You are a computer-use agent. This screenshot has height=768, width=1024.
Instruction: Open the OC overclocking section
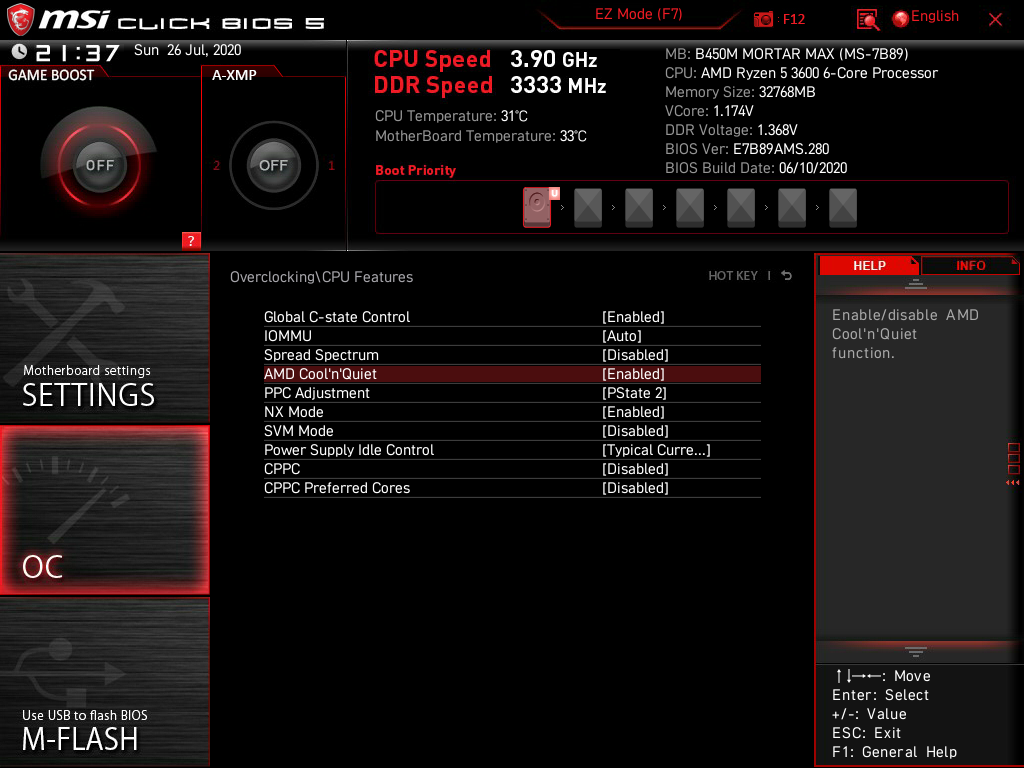pyautogui.click(x=104, y=510)
